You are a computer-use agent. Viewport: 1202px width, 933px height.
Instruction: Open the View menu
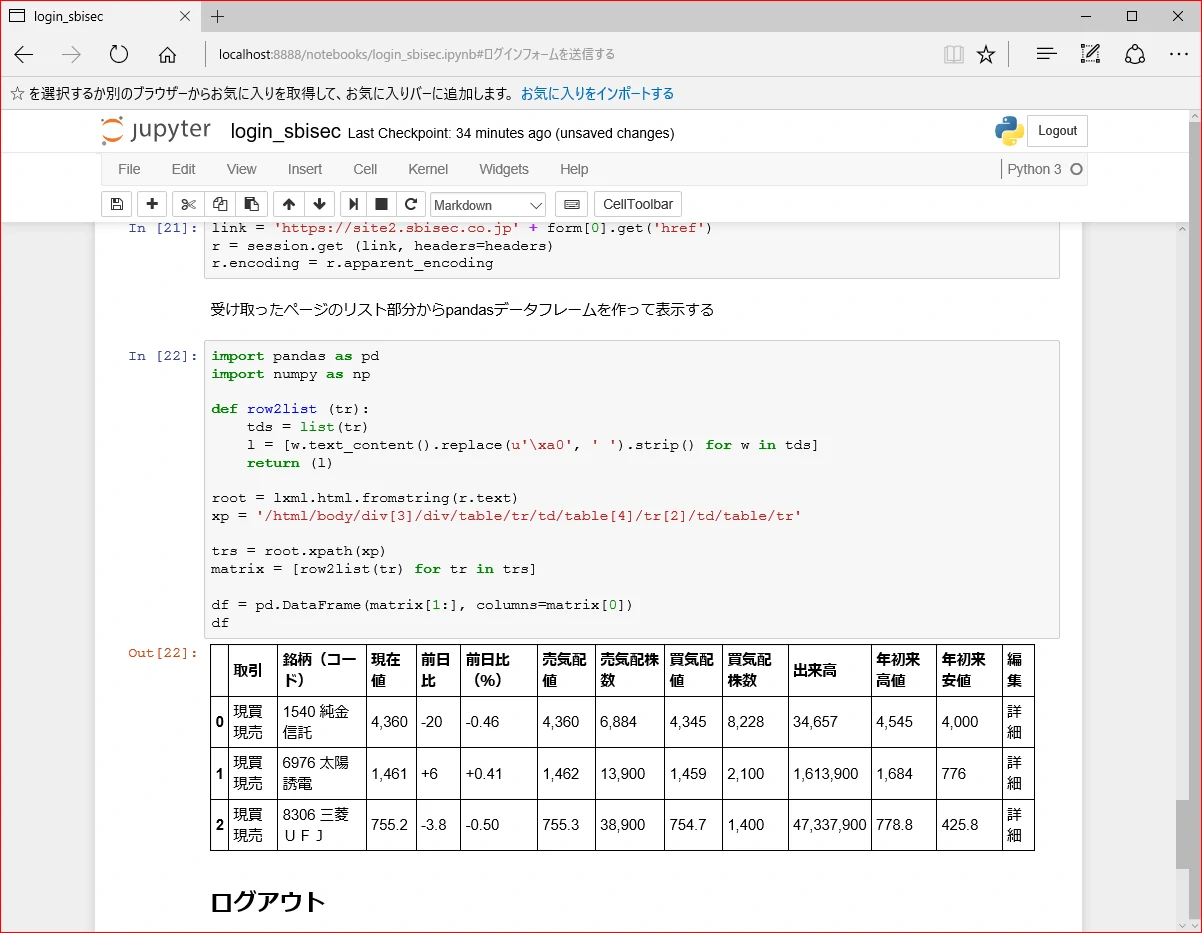tap(241, 169)
